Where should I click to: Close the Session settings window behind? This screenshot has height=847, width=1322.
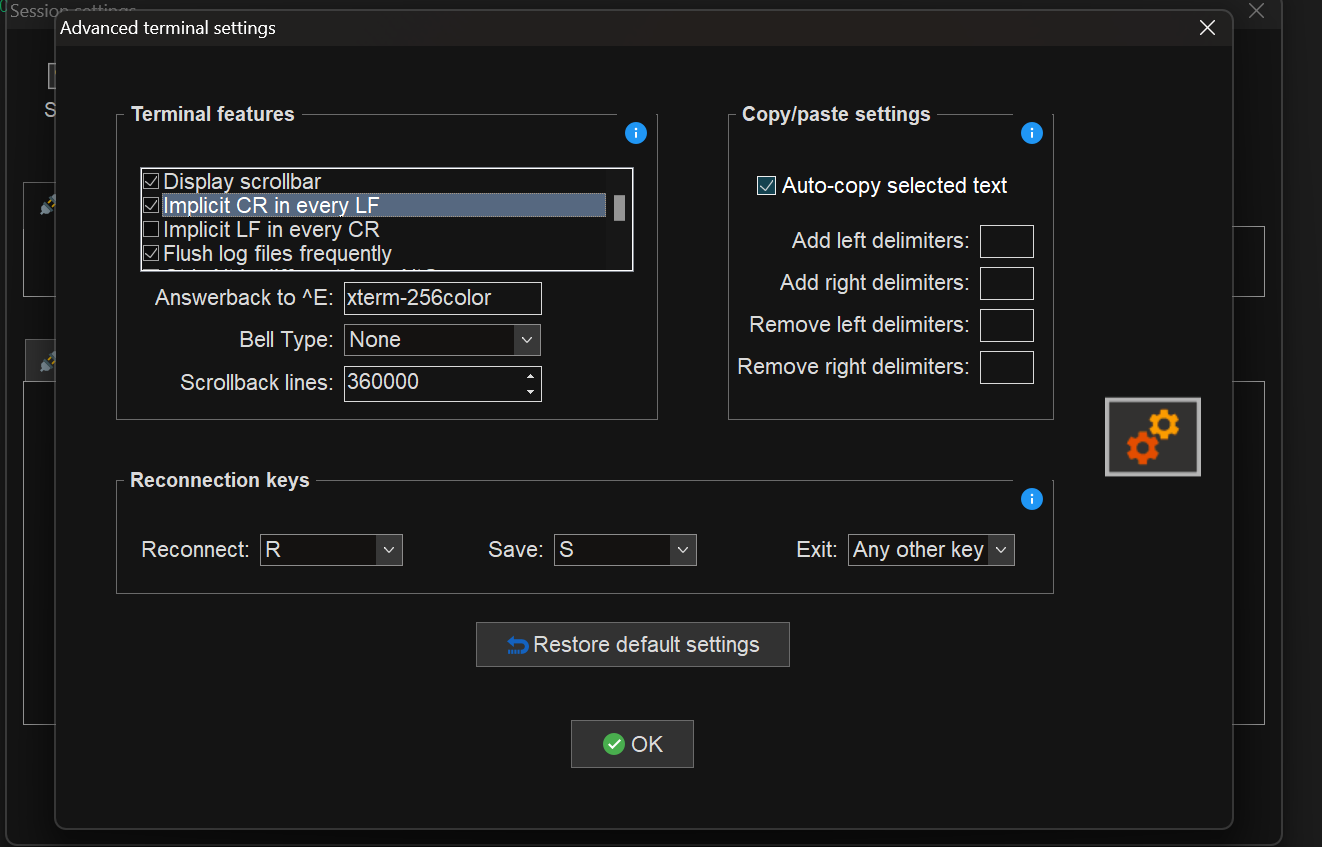[x=1257, y=11]
